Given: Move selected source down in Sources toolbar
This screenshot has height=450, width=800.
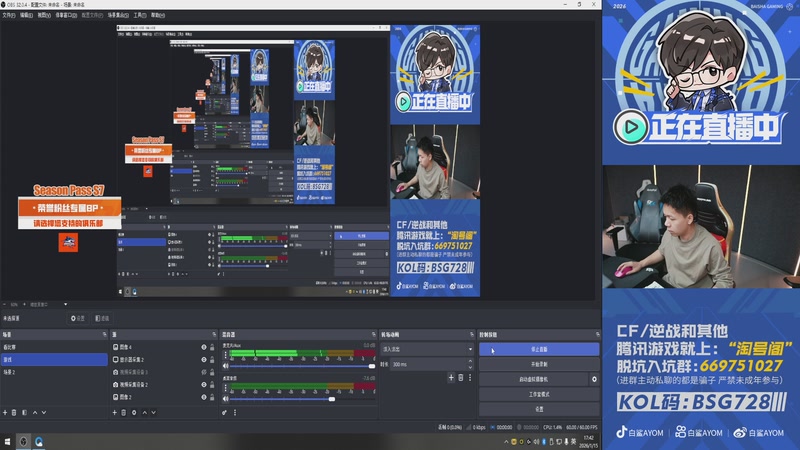Looking at the screenshot, I should click(154, 412).
